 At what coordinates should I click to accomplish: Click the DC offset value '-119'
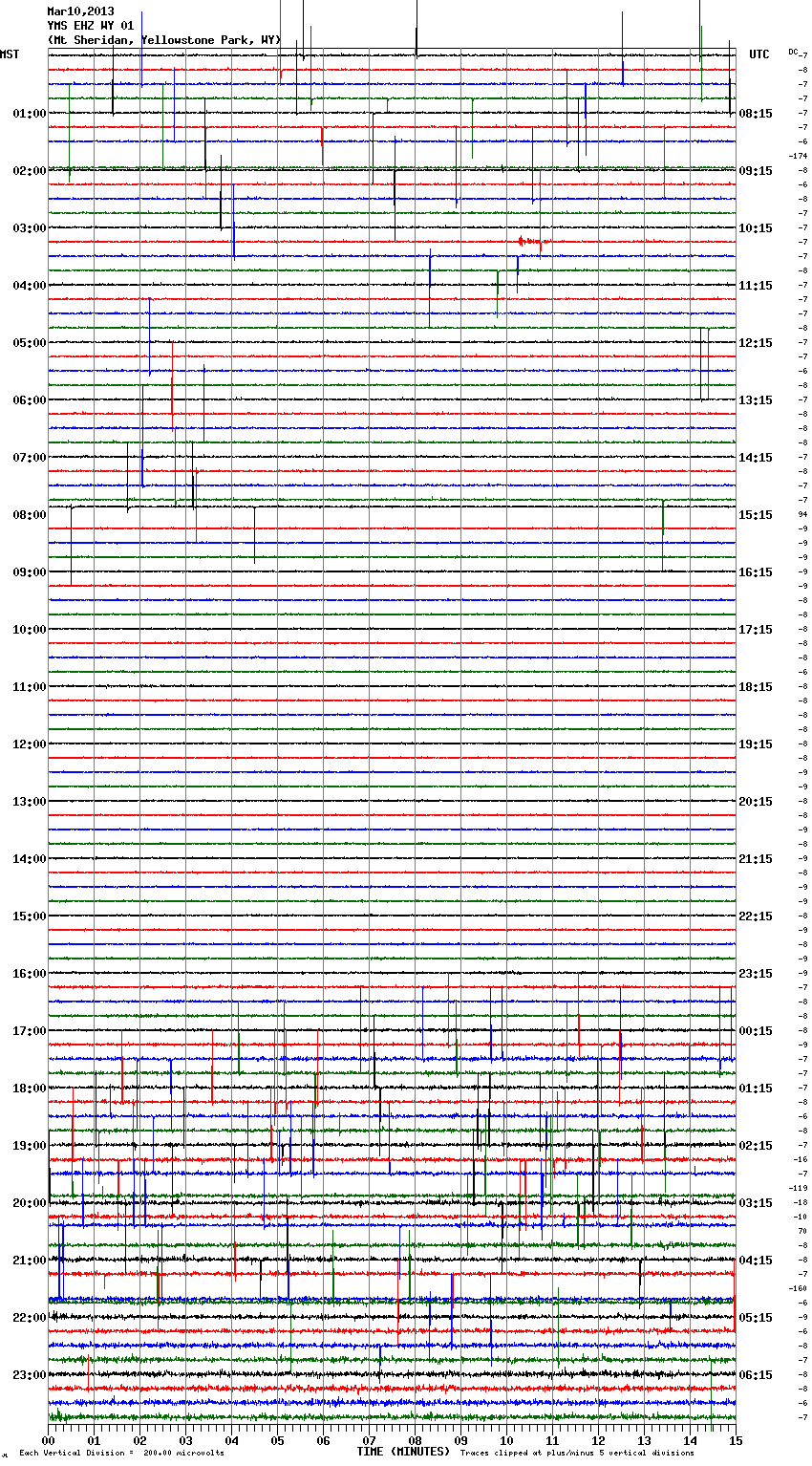(x=799, y=1188)
